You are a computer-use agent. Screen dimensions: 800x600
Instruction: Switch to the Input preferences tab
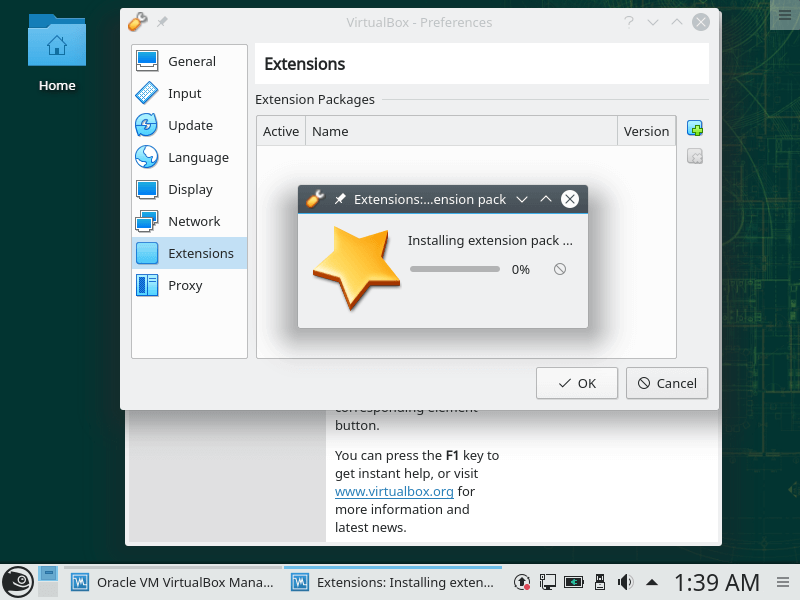pyautogui.click(x=184, y=93)
